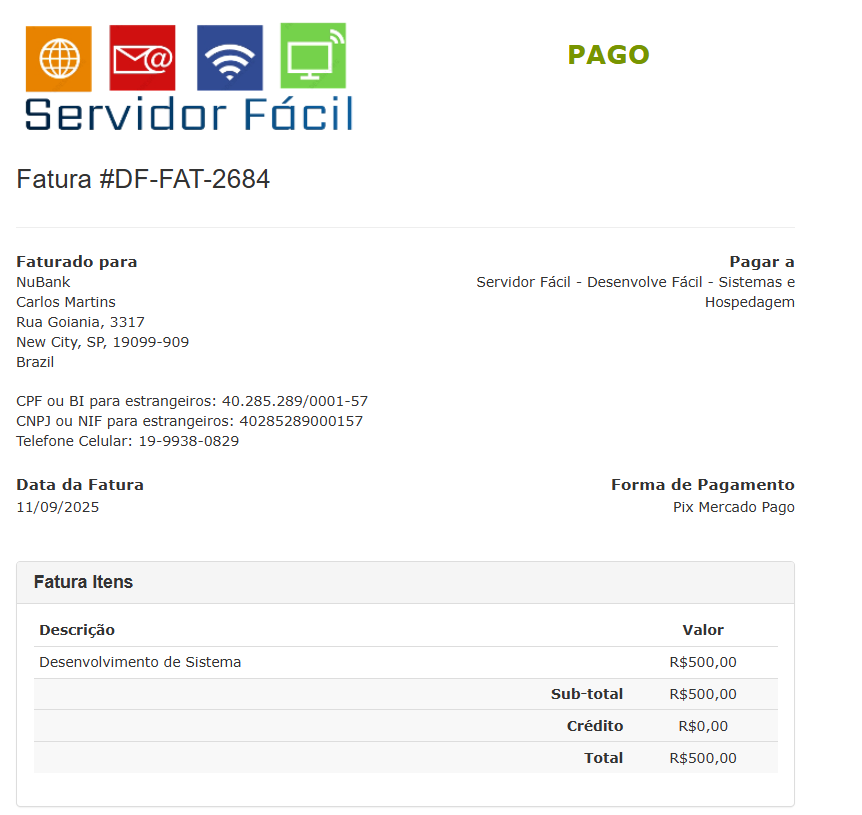862x815 pixels.
Task: Click the Faturado para heading
Action: (76, 262)
